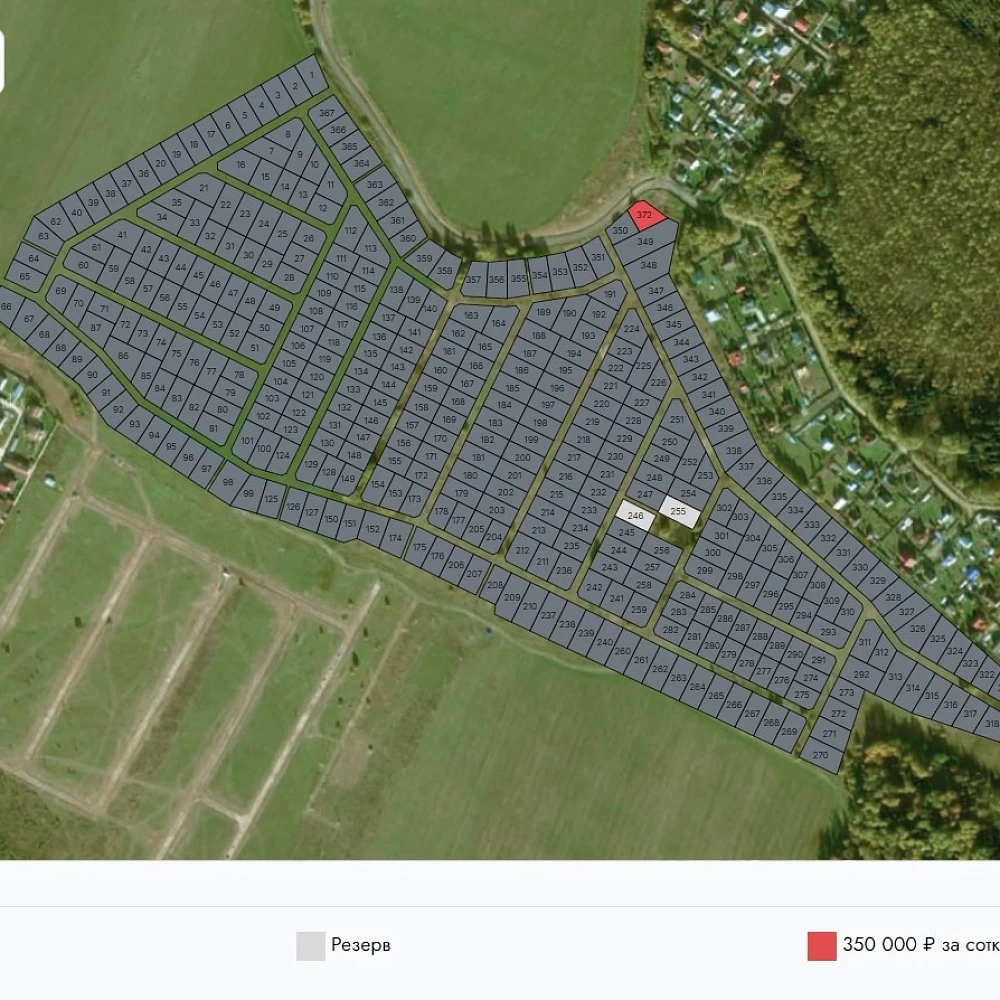Click the grey Резерв legend swatch
This screenshot has height=1000, width=1000.
click(x=311, y=946)
